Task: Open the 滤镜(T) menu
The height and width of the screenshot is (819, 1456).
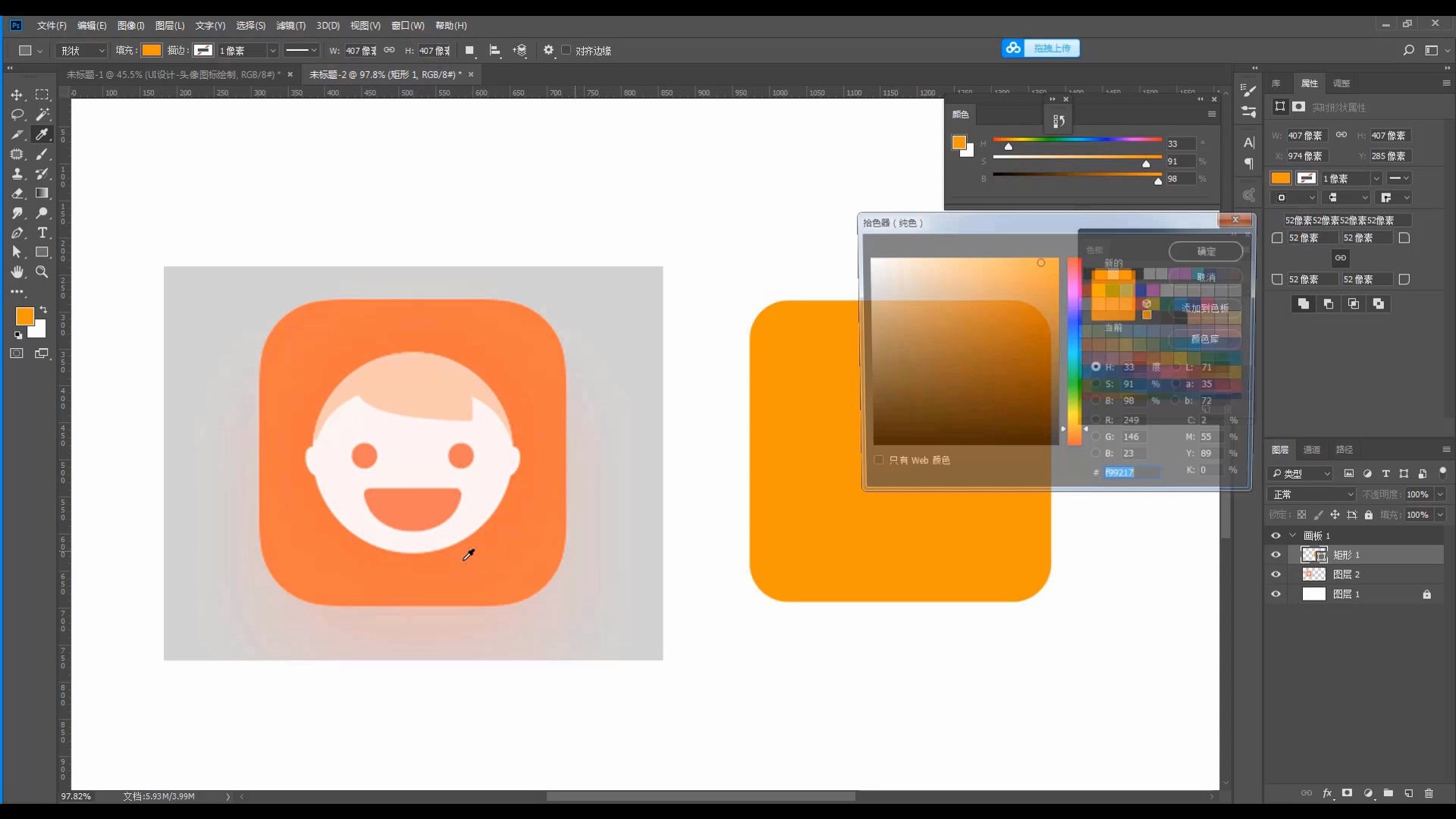Action: [x=290, y=26]
